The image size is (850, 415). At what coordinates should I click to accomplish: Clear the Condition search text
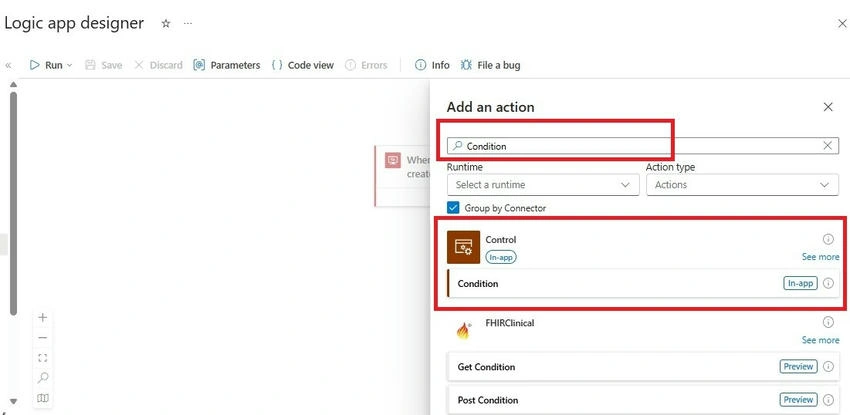coord(828,145)
